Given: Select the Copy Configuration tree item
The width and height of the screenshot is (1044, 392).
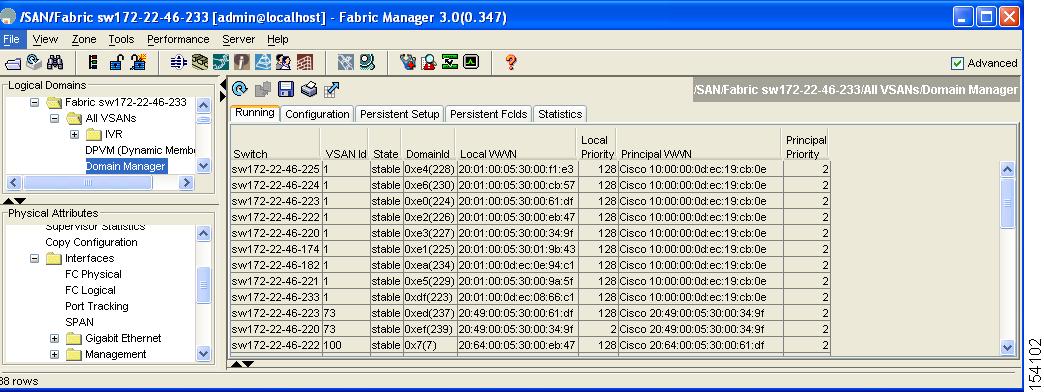Looking at the screenshot, I should [91, 242].
